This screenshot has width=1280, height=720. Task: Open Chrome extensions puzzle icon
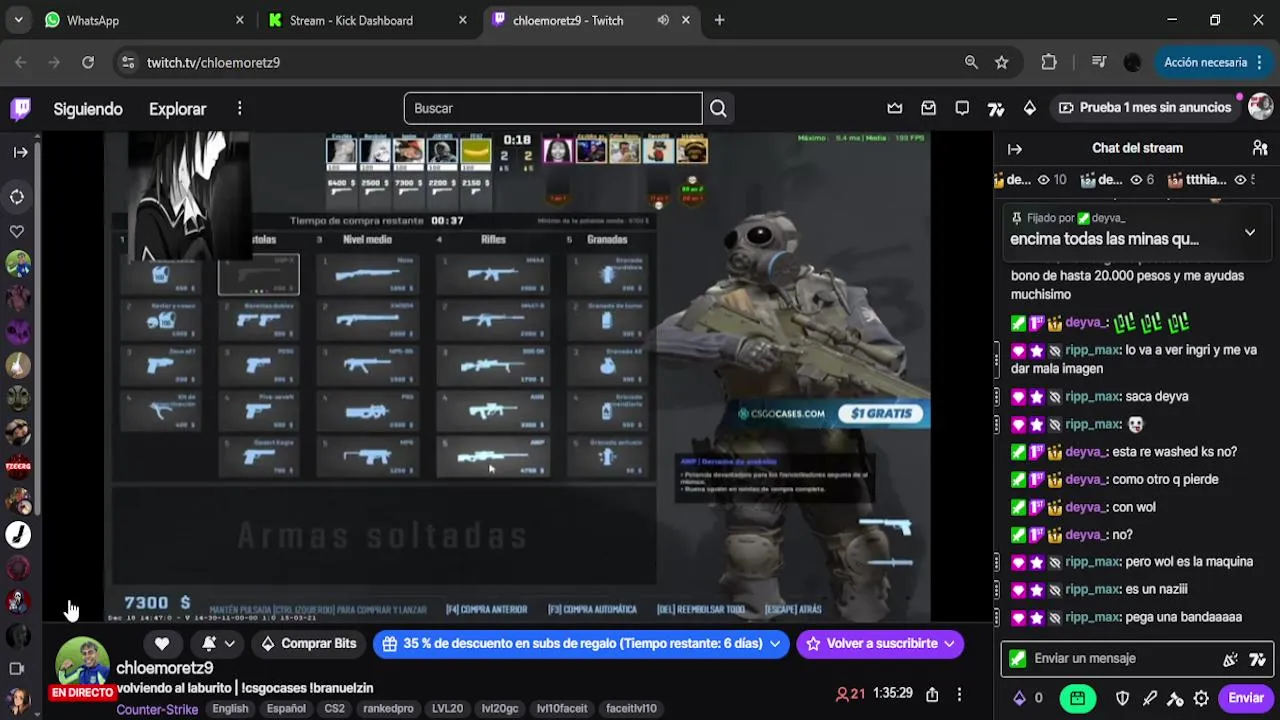1049,62
